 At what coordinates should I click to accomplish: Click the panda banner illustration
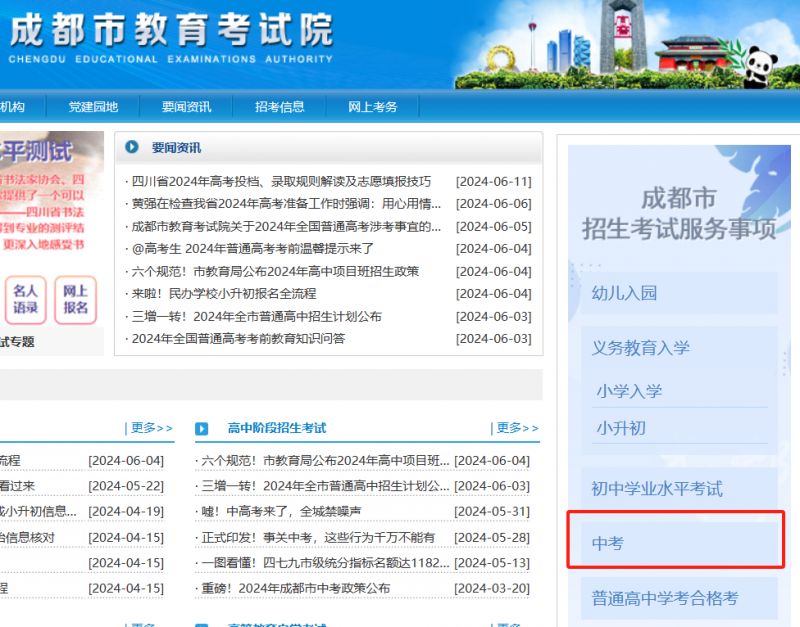tap(760, 65)
